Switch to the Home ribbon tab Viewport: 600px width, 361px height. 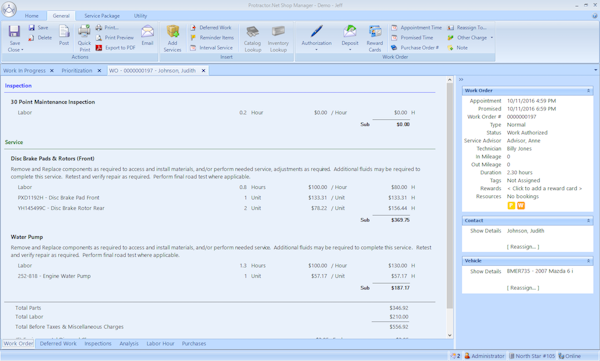pyautogui.click(x=31, y=16)
